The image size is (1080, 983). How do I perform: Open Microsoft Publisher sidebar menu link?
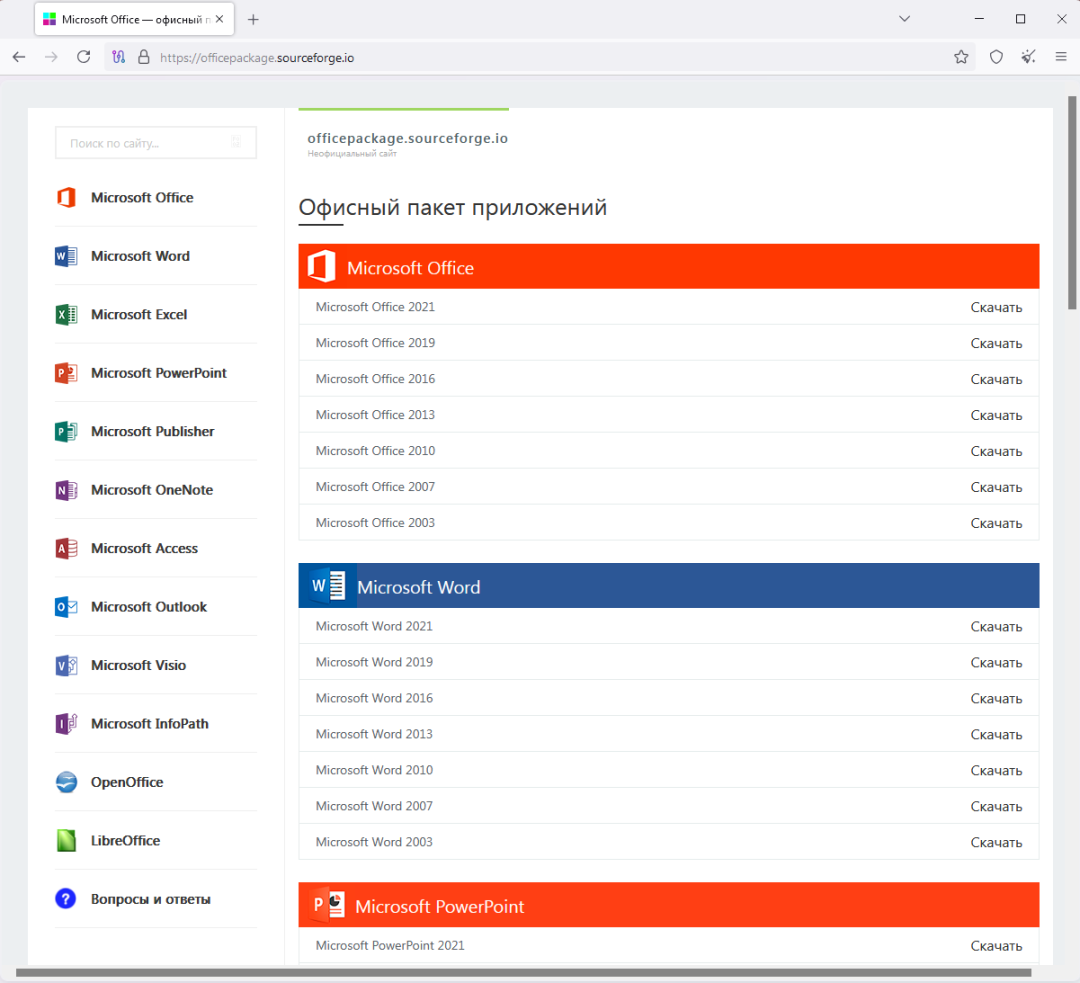[152, 432]
